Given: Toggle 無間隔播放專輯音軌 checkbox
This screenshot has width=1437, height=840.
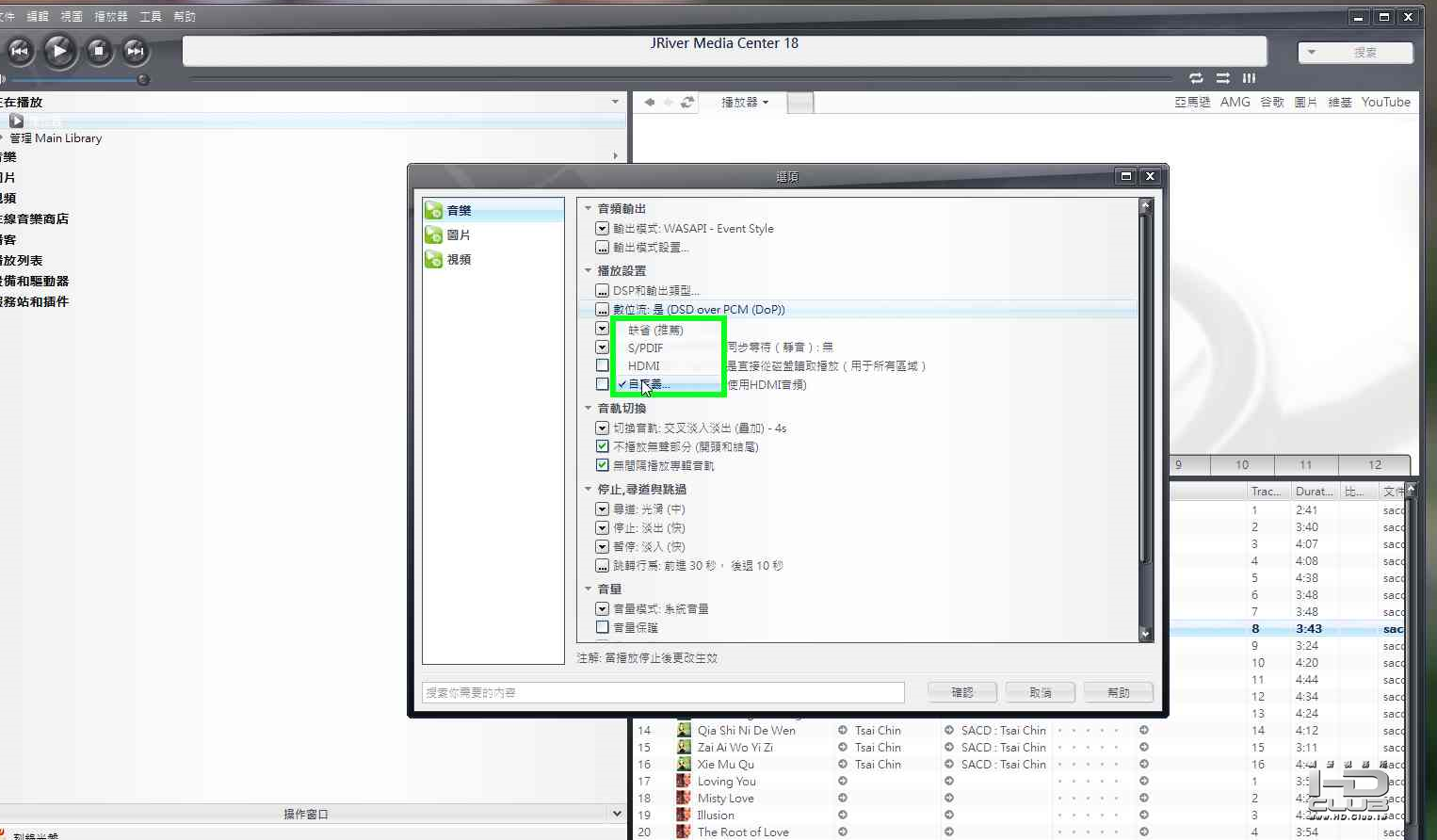Looking at the screenshot, I should tap(602, 465).
